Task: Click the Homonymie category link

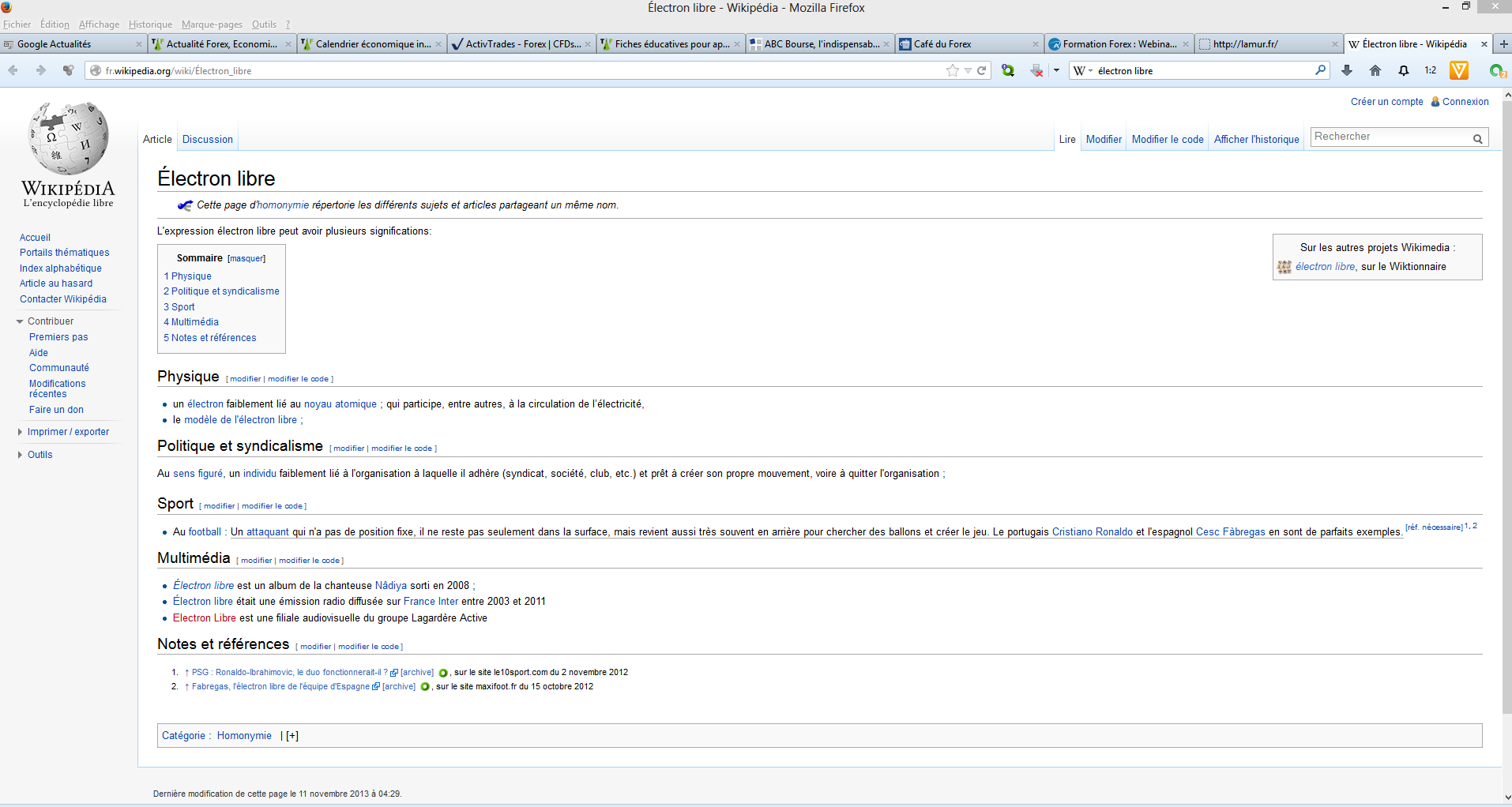Action: coord(244,736)
